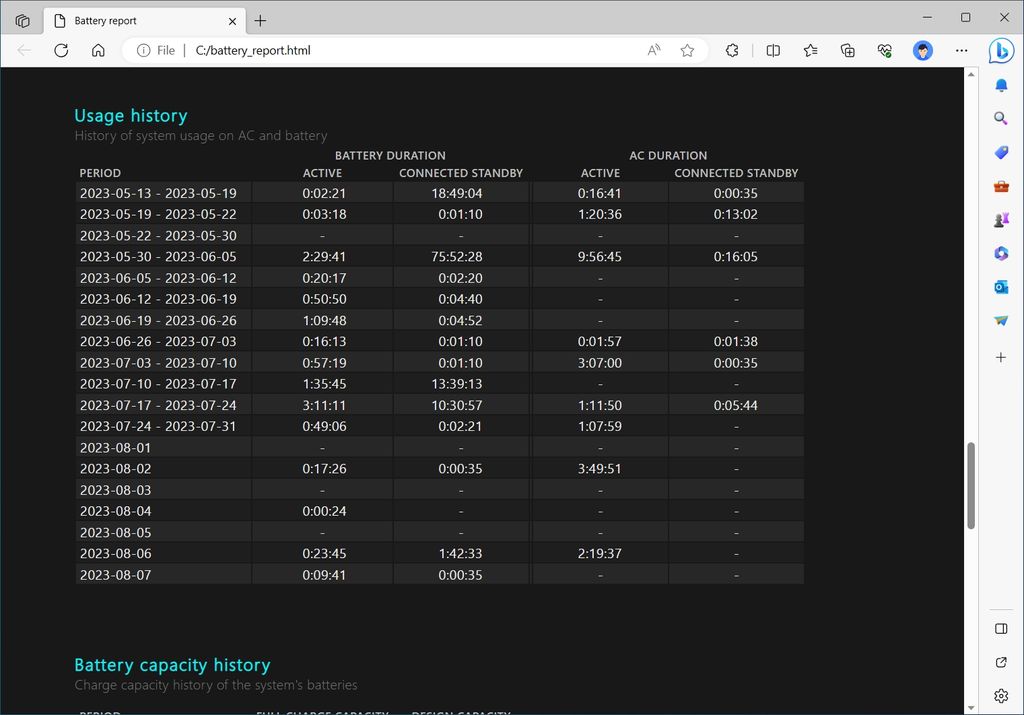The image size is (1024, 715).
Task: Add this page to favorites
Action: pos(687,50)
